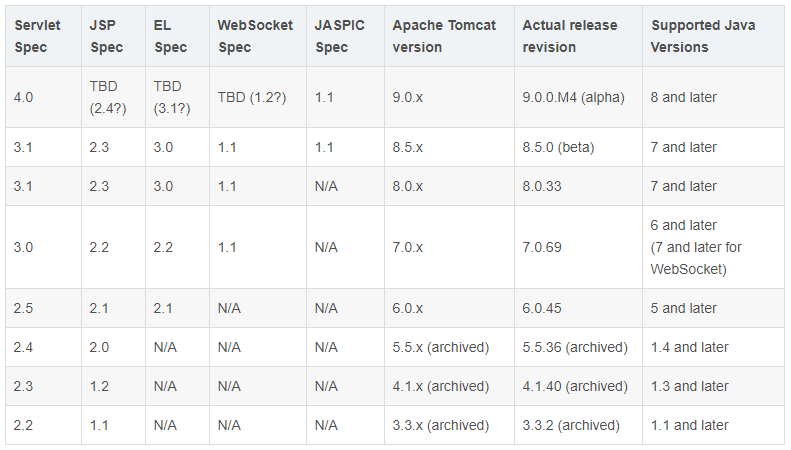This screenshot has height=450, width=791.
Task: Click the 8 and later Java cell
Action: 684,97
